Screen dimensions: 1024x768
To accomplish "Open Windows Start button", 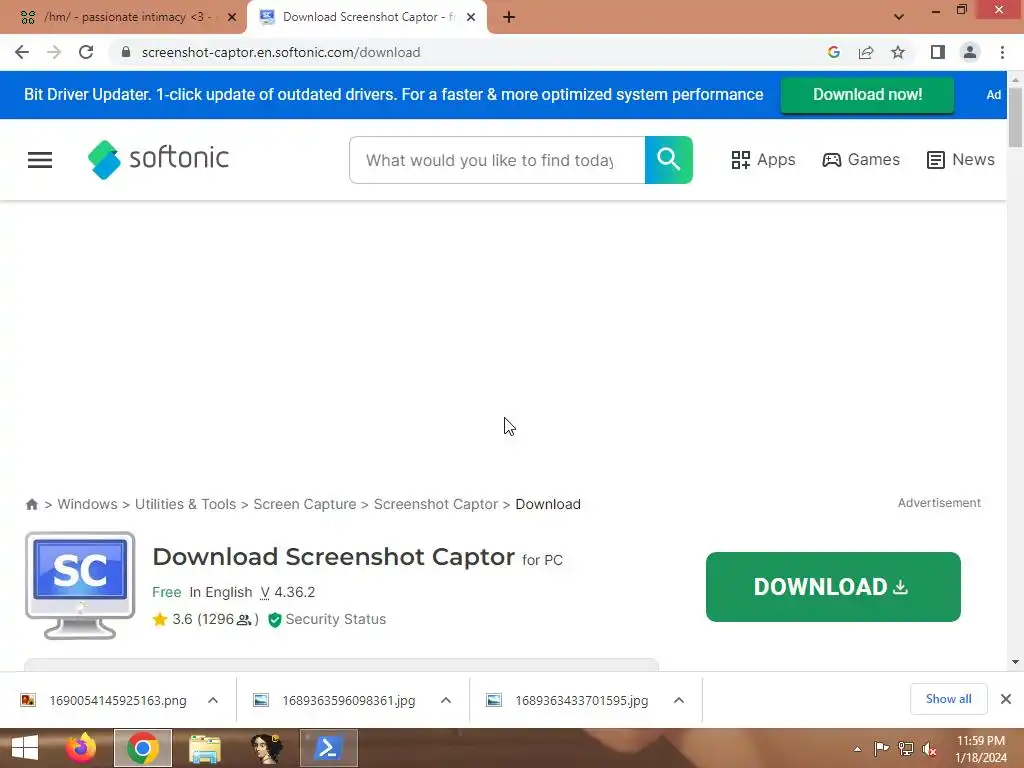I will pyautogui.click(x=25, y=748).
